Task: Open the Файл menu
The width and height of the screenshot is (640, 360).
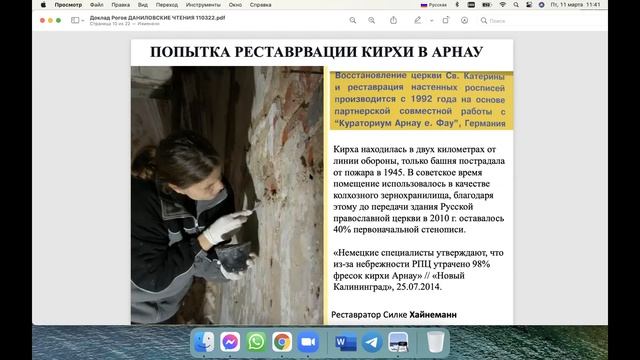Action: (97, 5)
